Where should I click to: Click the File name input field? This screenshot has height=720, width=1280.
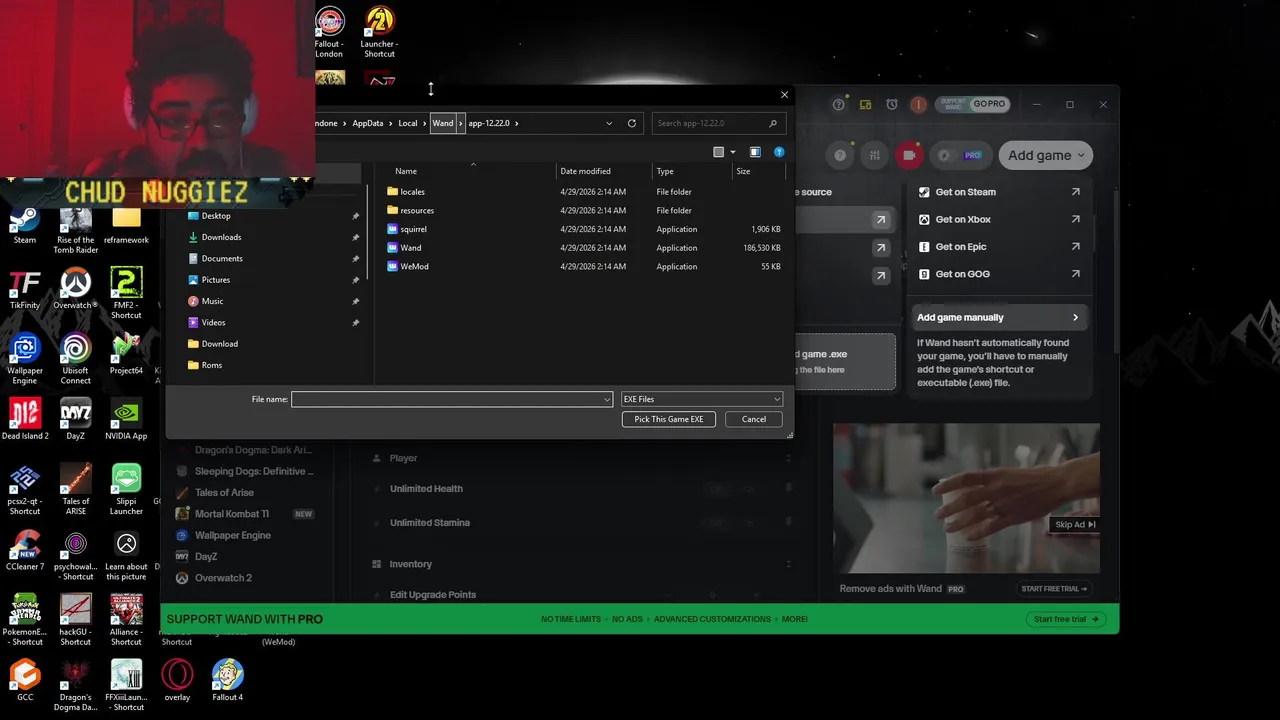[x=452, y=399]
